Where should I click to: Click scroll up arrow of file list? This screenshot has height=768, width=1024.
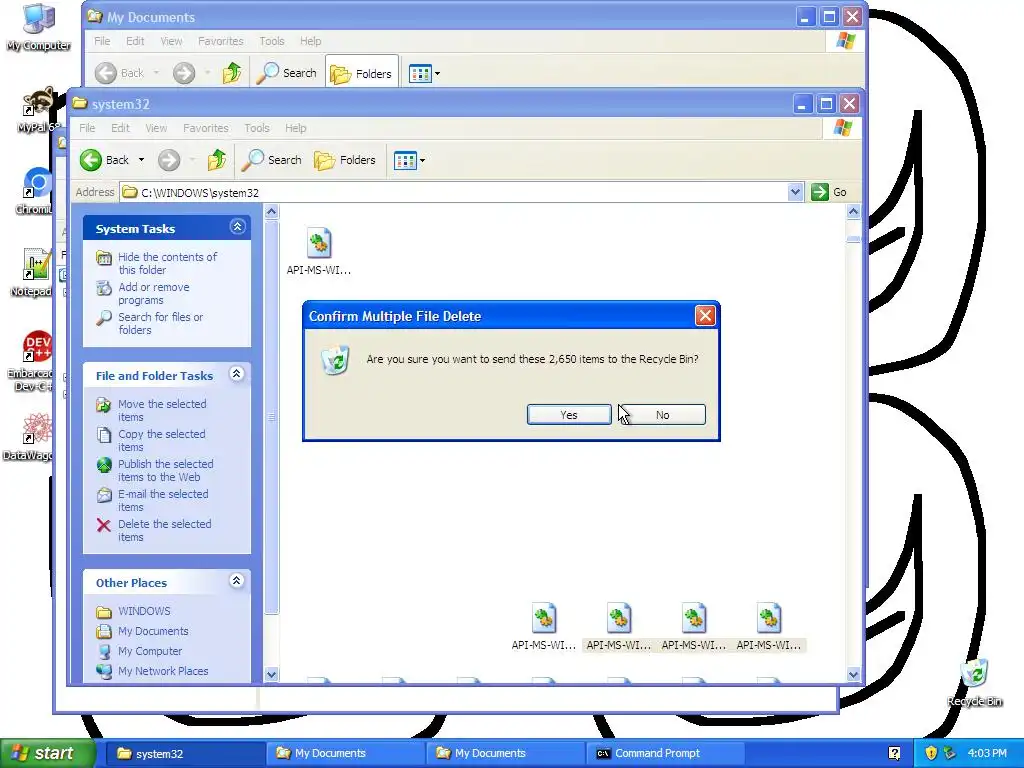pos(853,212)
